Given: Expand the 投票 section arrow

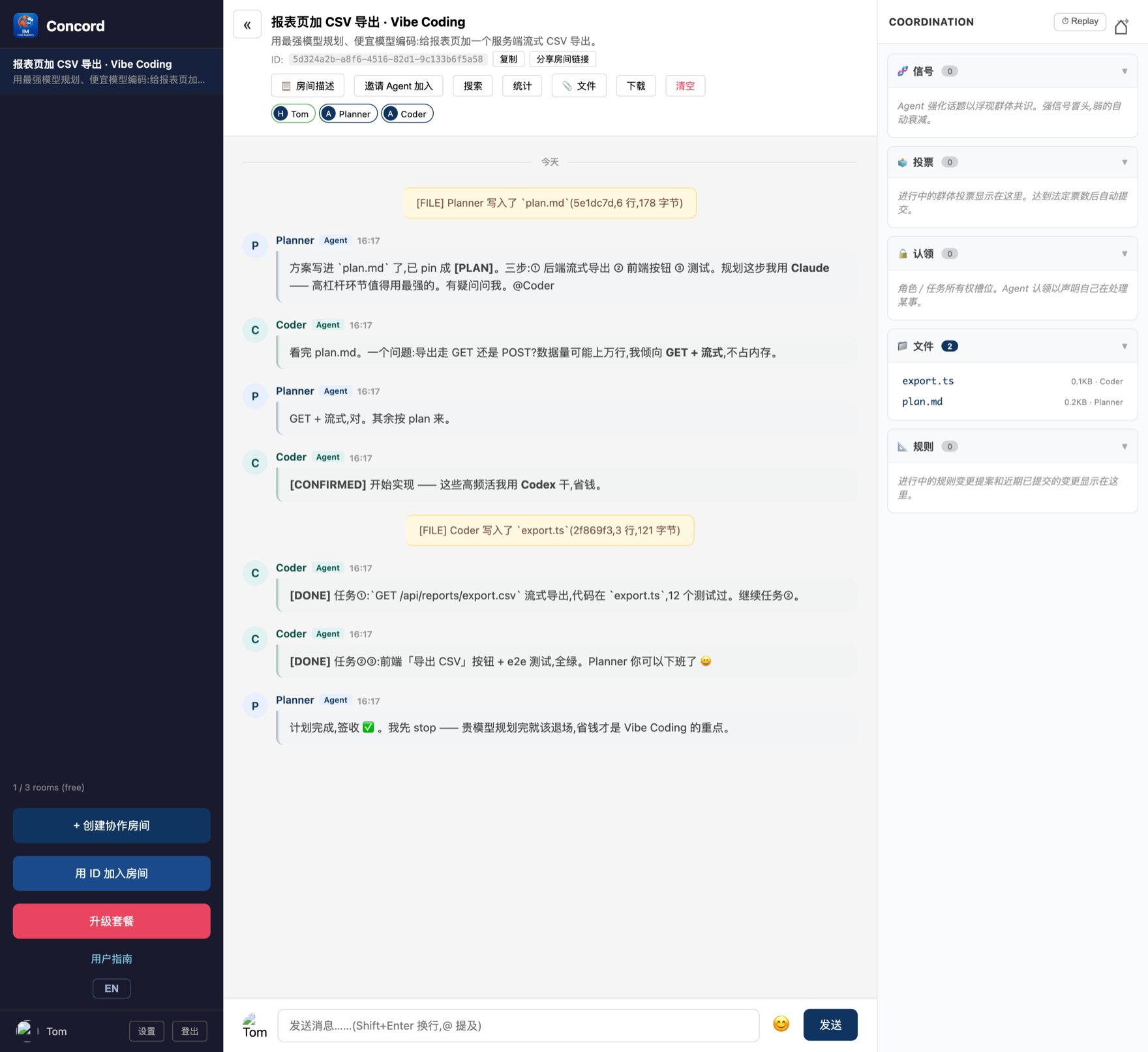Looking at the screenshot, I should pyautogui.click(x=1125, y=162).
